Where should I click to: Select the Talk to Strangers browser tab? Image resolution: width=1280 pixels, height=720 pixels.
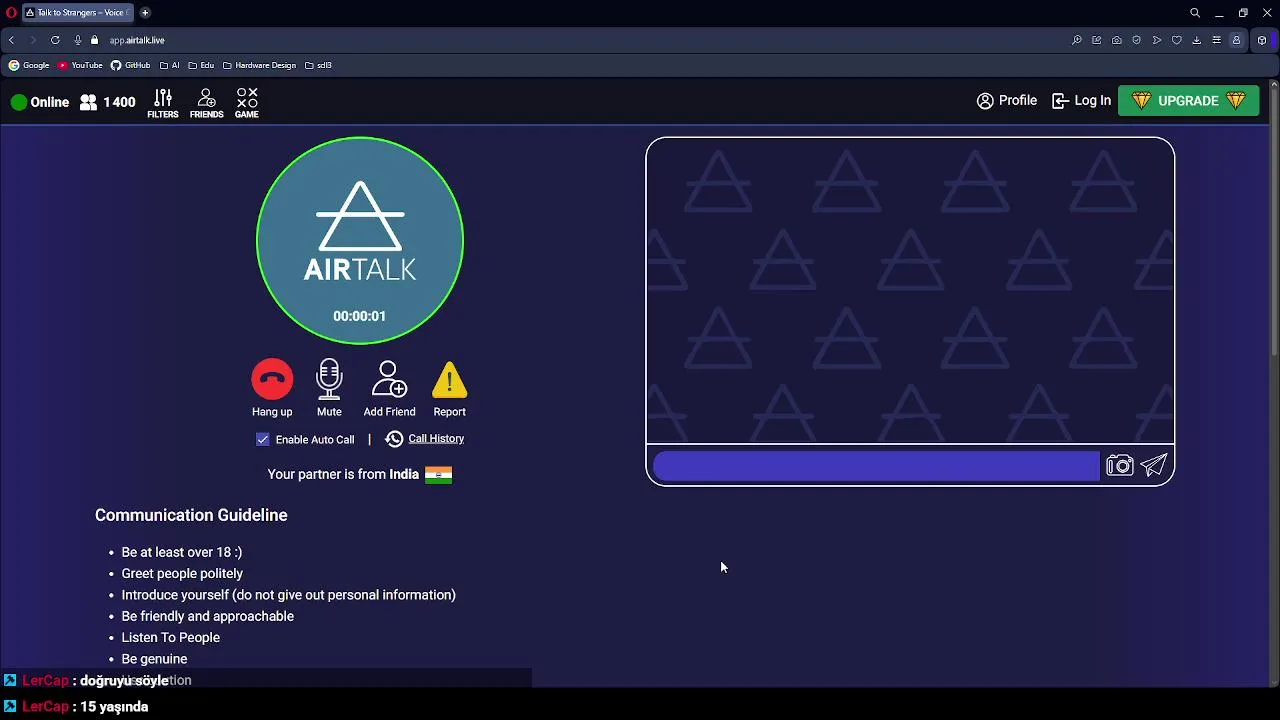tap(76, 13)
